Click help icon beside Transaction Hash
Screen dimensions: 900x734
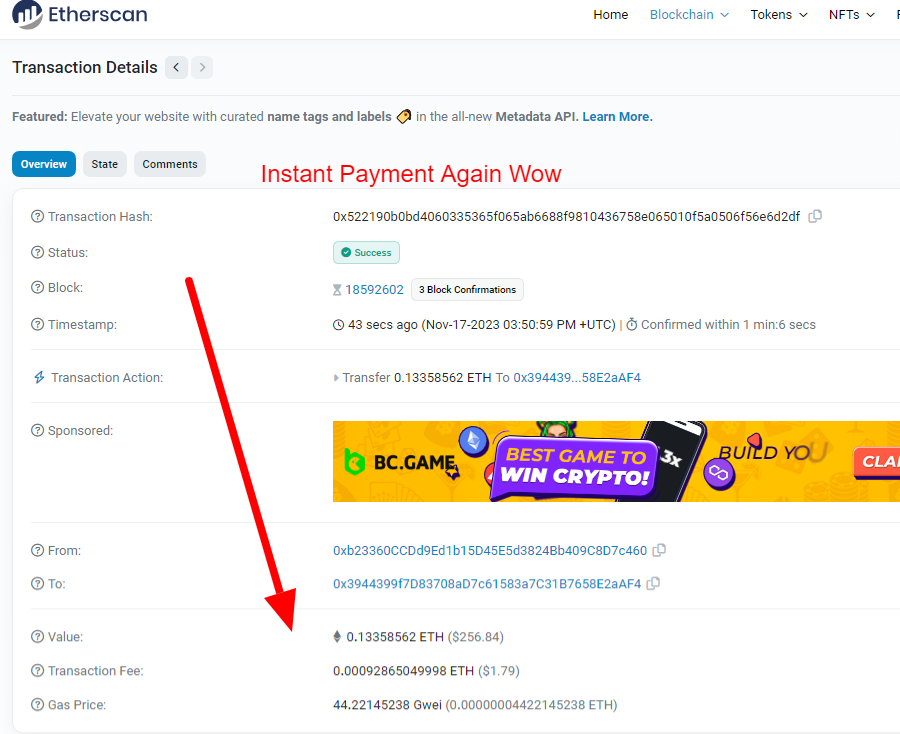[37, 216]
